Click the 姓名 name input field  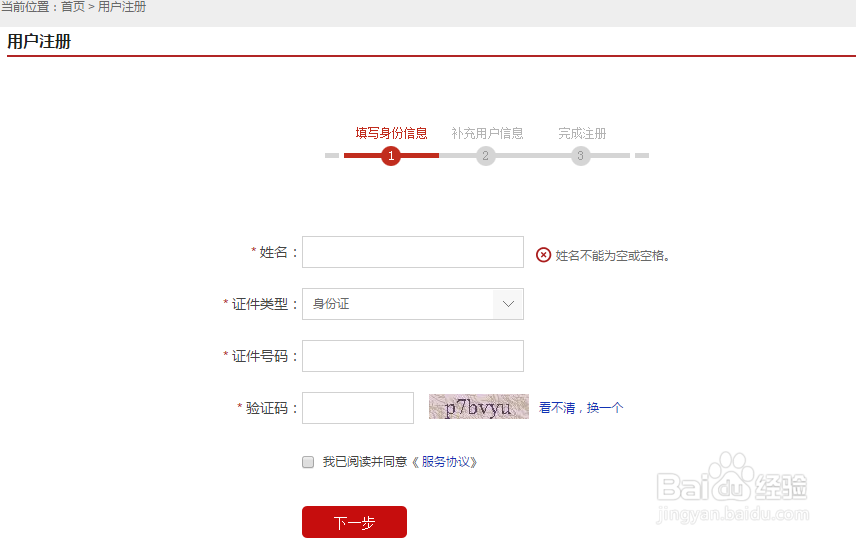pyautogui.click(x=413, y=252)
